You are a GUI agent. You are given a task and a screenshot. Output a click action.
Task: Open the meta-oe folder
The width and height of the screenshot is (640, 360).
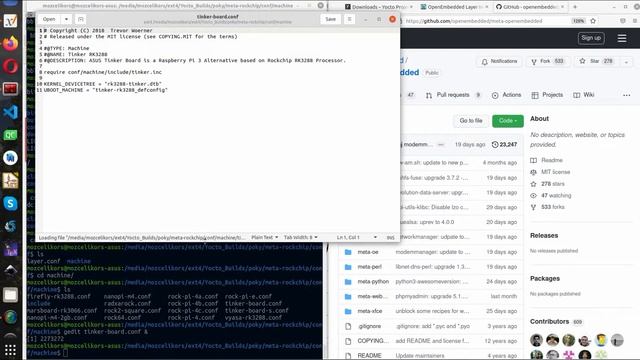pyautogui.click(x=368, y=252)
